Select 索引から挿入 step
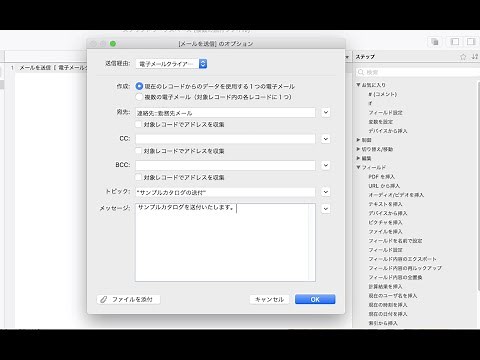Viewport: 480px width, 360px height. pyautogui.click(x=383, y=323)
